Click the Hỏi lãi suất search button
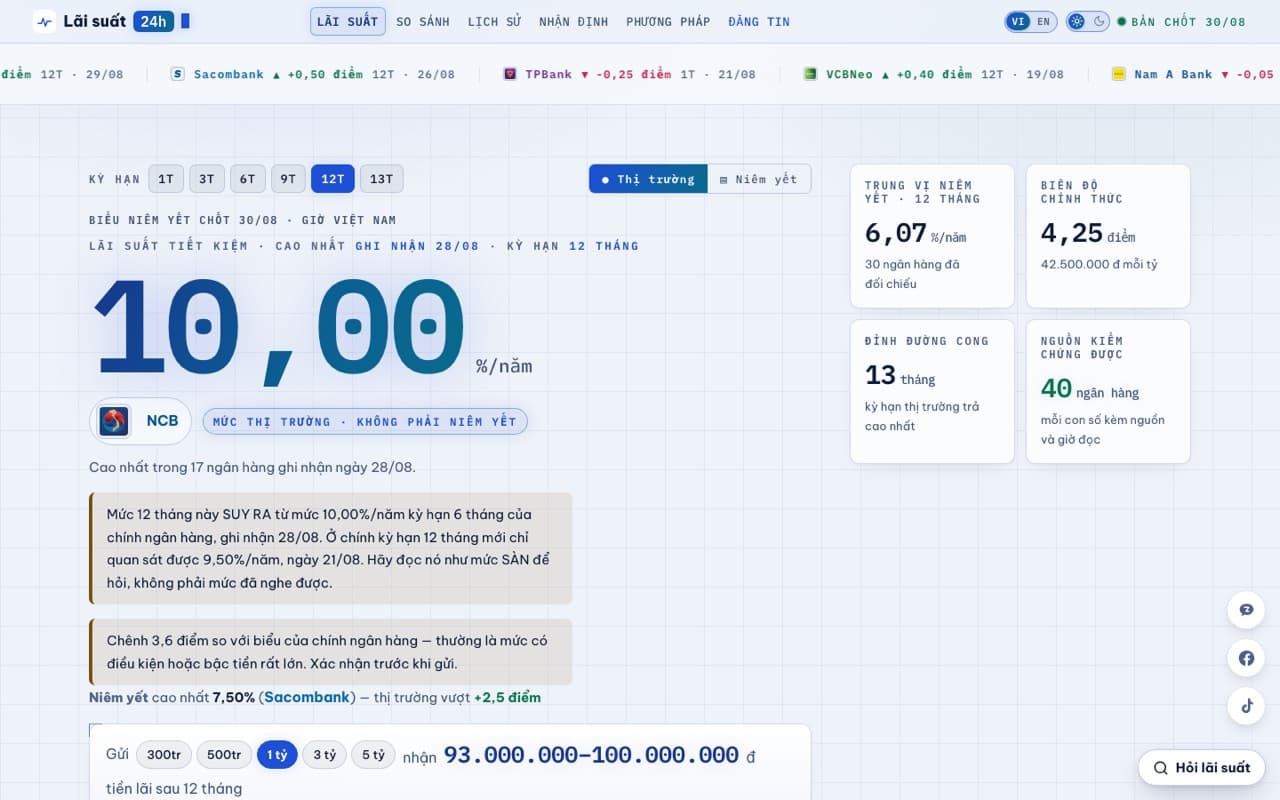Viewport: 1280px width, 800px height. [1202, 768]
